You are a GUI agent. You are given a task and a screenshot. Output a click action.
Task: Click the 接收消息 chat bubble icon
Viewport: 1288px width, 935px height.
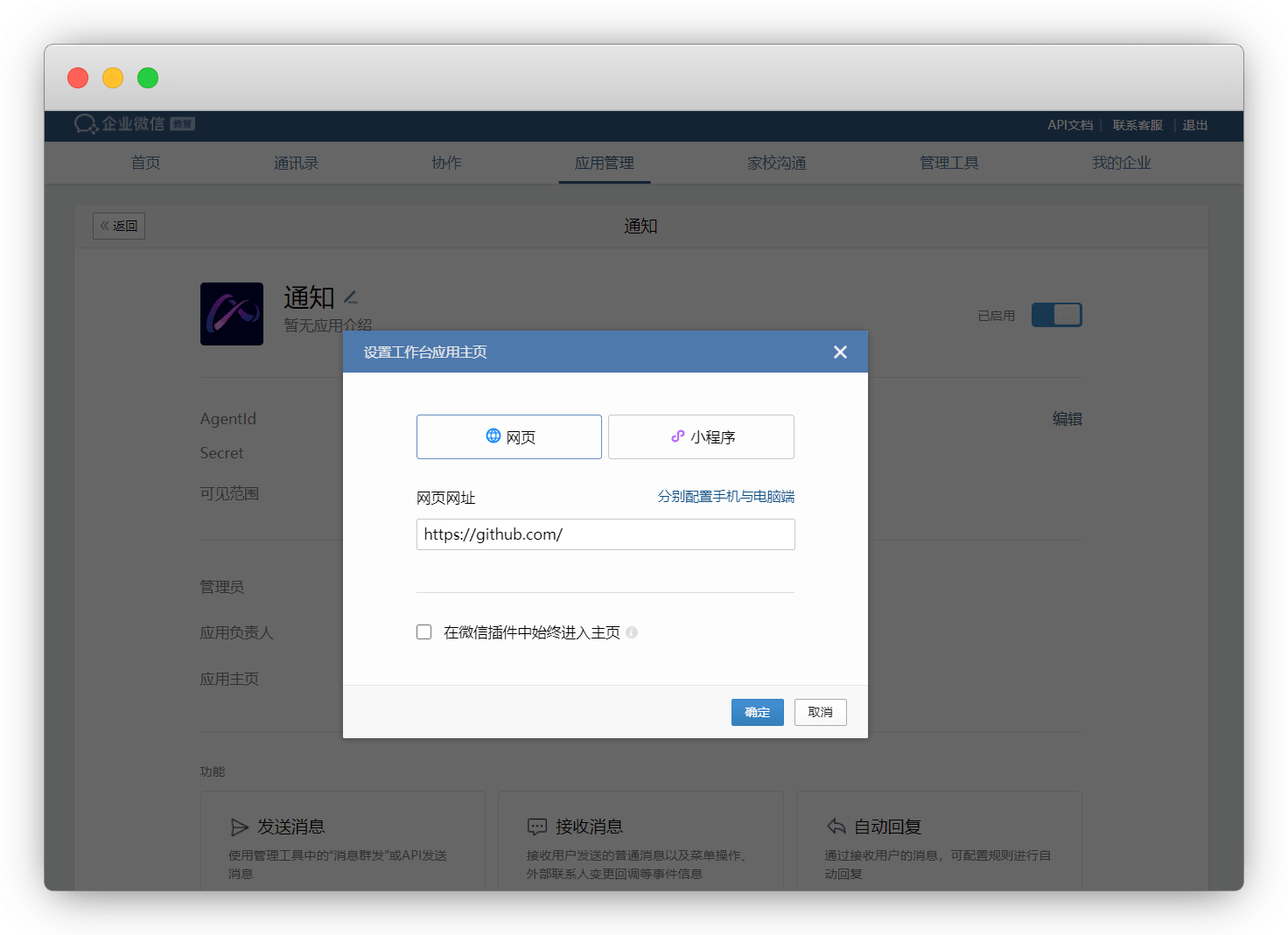[537, 827]
